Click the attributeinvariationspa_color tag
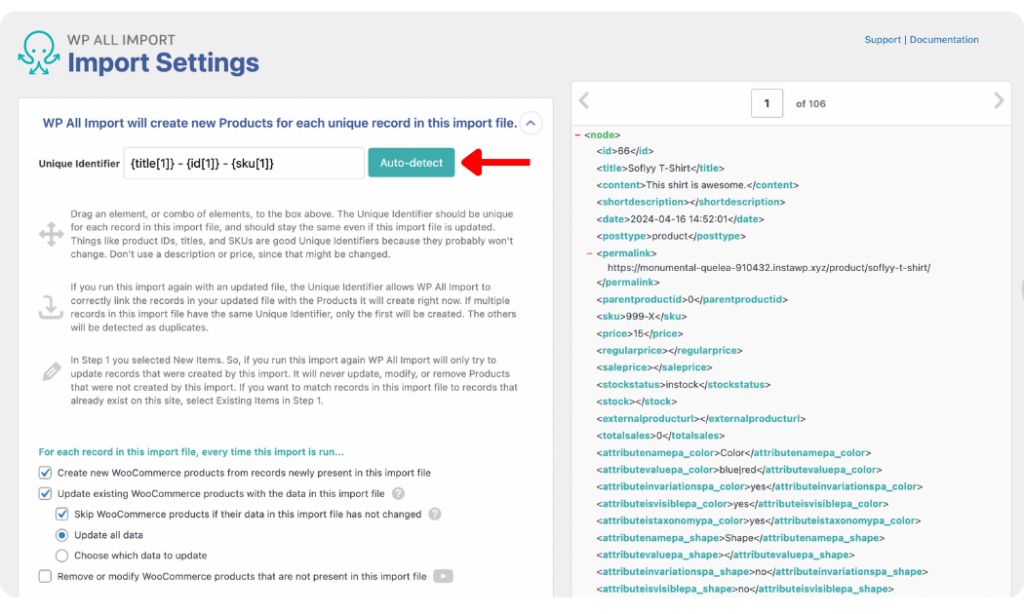 pos(759,486)
